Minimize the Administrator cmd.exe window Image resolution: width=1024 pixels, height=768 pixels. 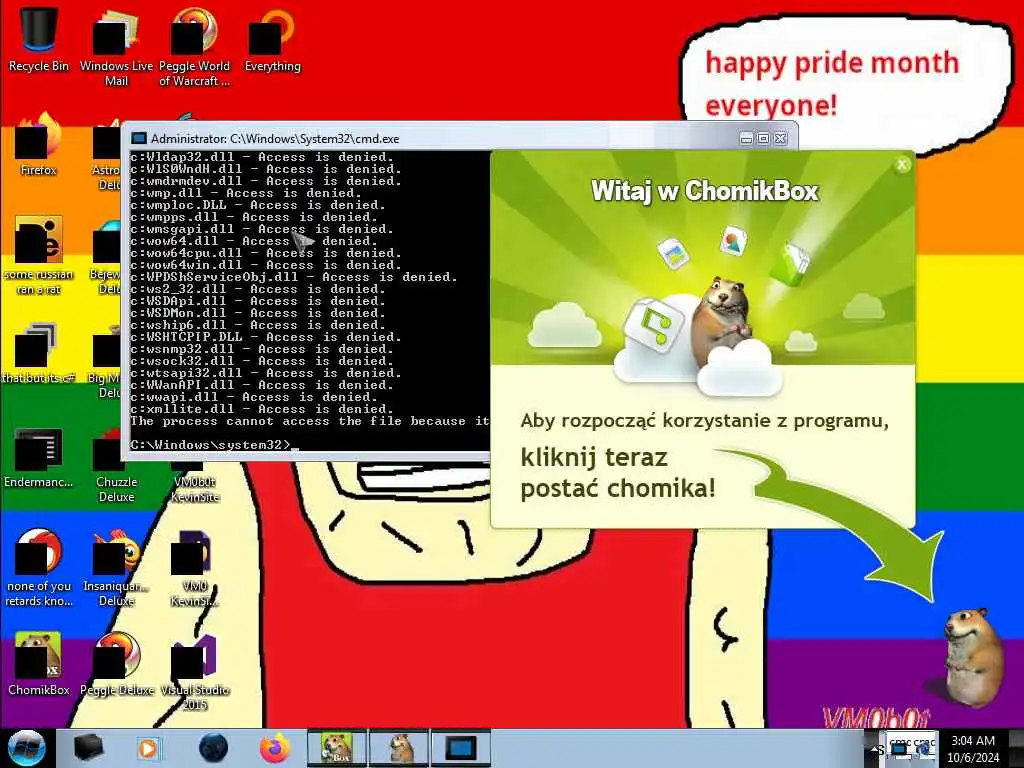click(746, 138)
